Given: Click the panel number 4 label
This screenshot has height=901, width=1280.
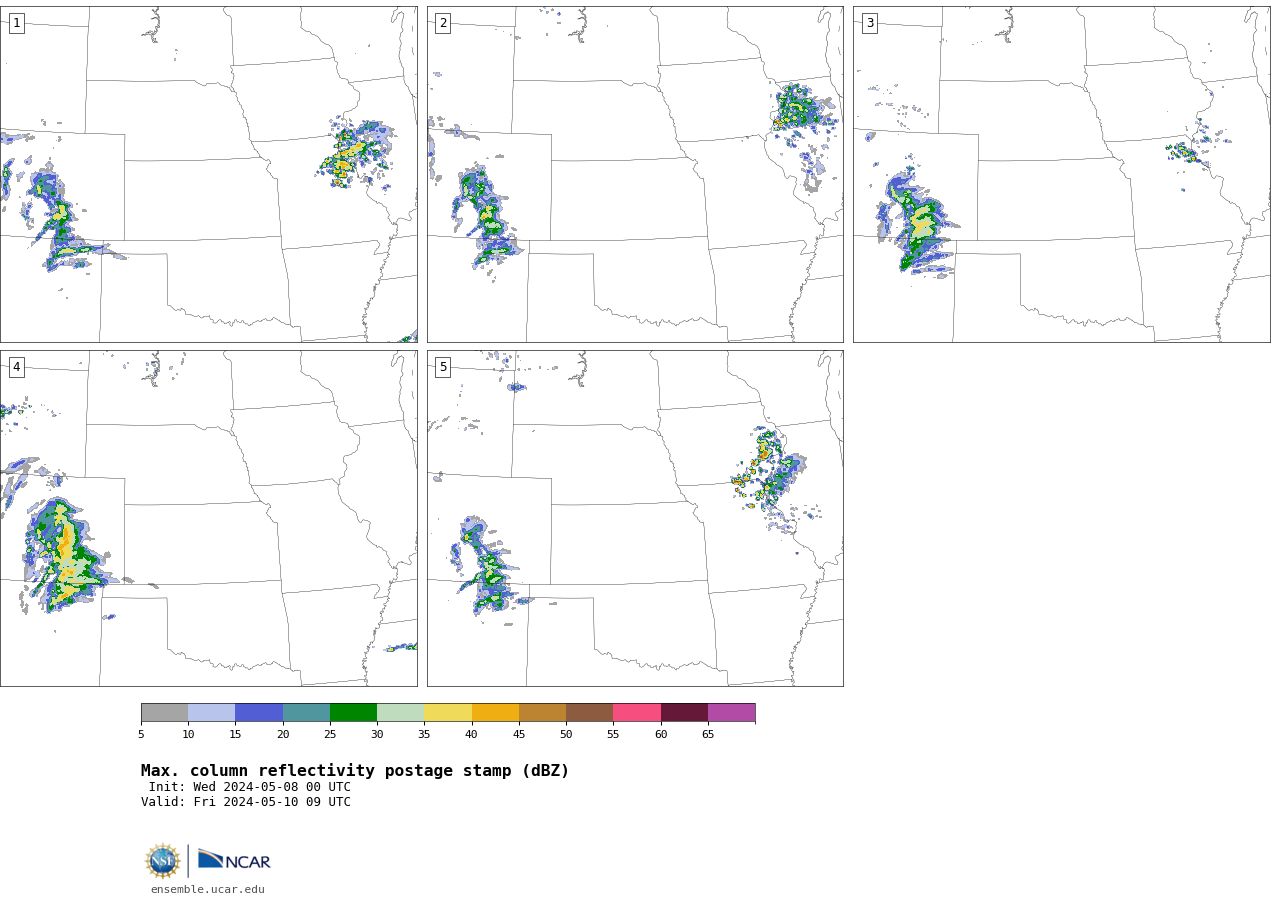Looking at the screenshot, I should (16, 367).
